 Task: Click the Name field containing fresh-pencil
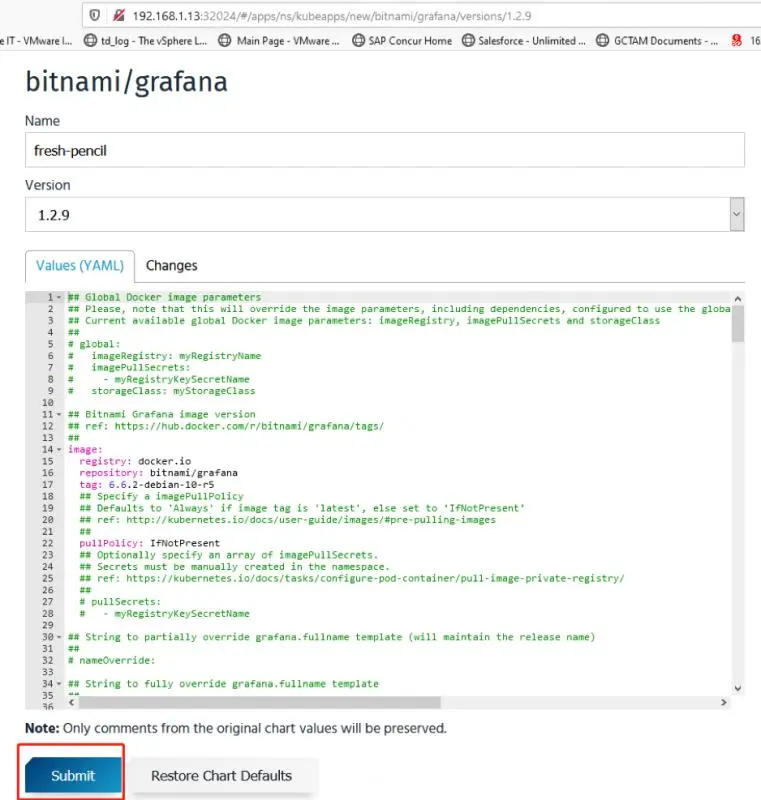pyautogui.click(x=385, y=150)
